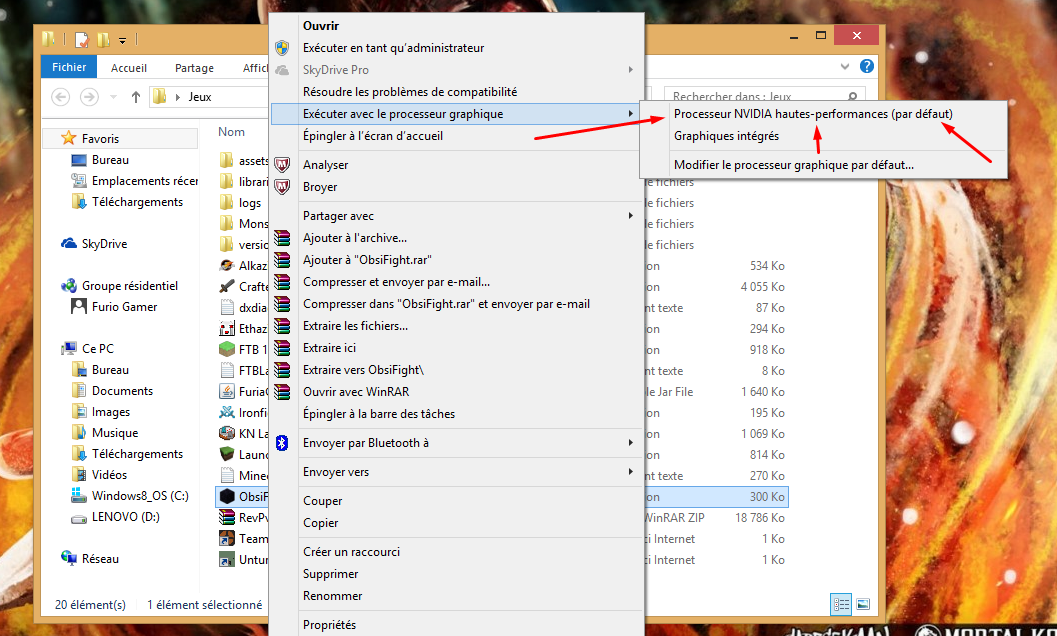Select the ObsiFight file icon
Image resolution: width=1057 pixels, height=636 pixels.
click(x=227, y=497)
